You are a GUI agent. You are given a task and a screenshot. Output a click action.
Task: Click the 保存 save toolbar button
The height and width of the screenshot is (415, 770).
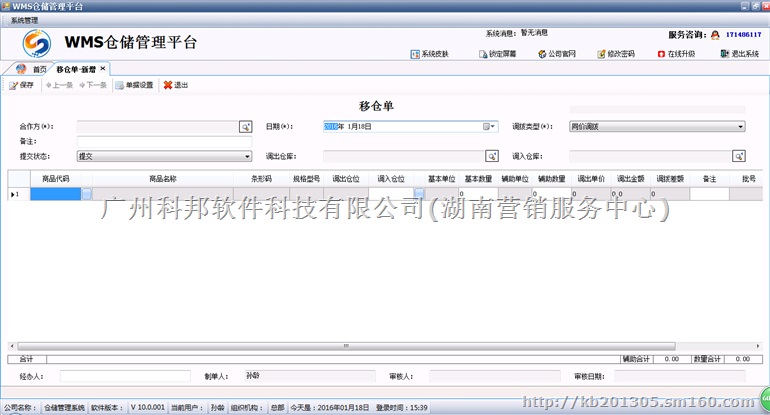coord(22,85)
